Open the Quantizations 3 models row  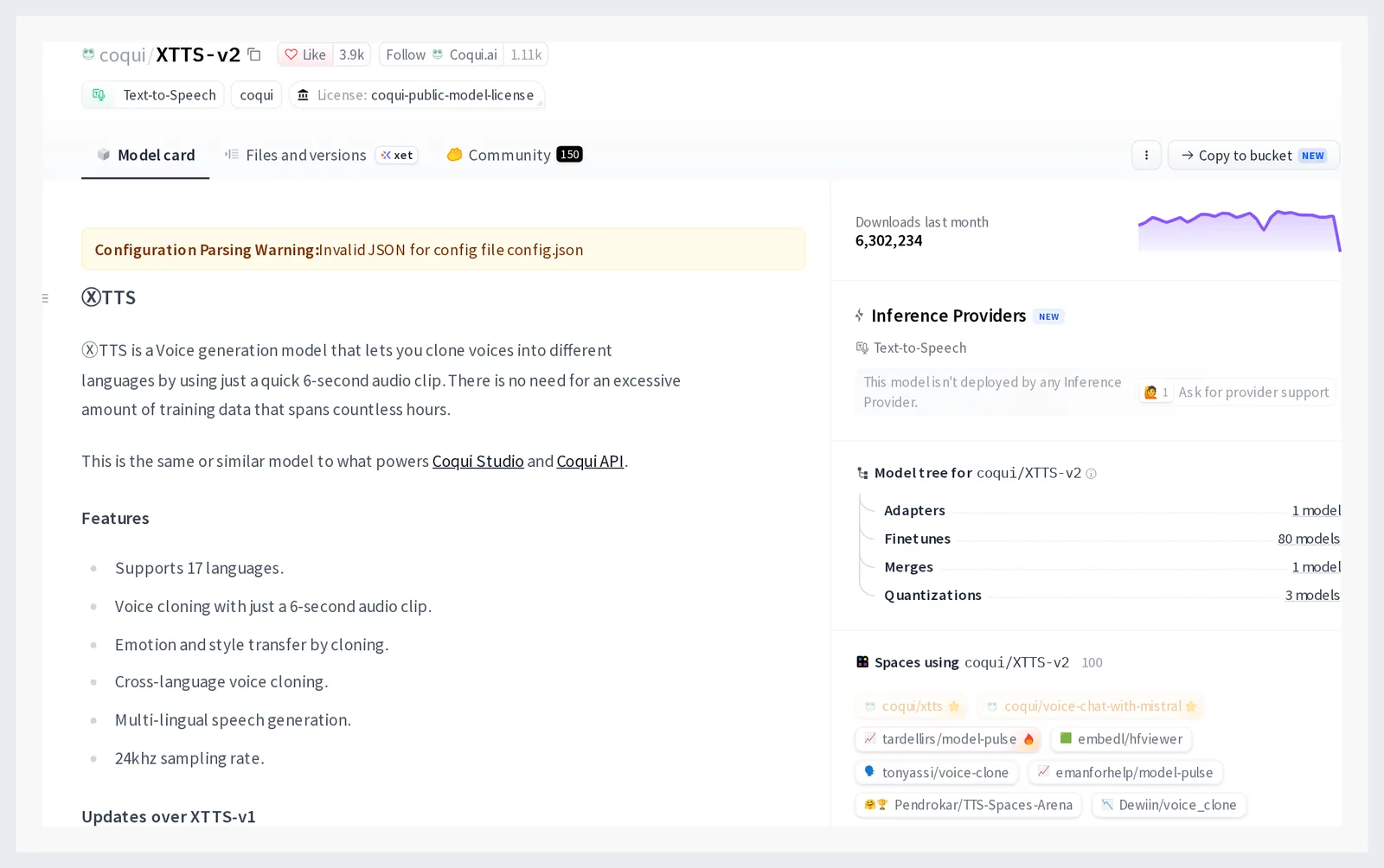pyautogui.click(x=1112, y=596)
